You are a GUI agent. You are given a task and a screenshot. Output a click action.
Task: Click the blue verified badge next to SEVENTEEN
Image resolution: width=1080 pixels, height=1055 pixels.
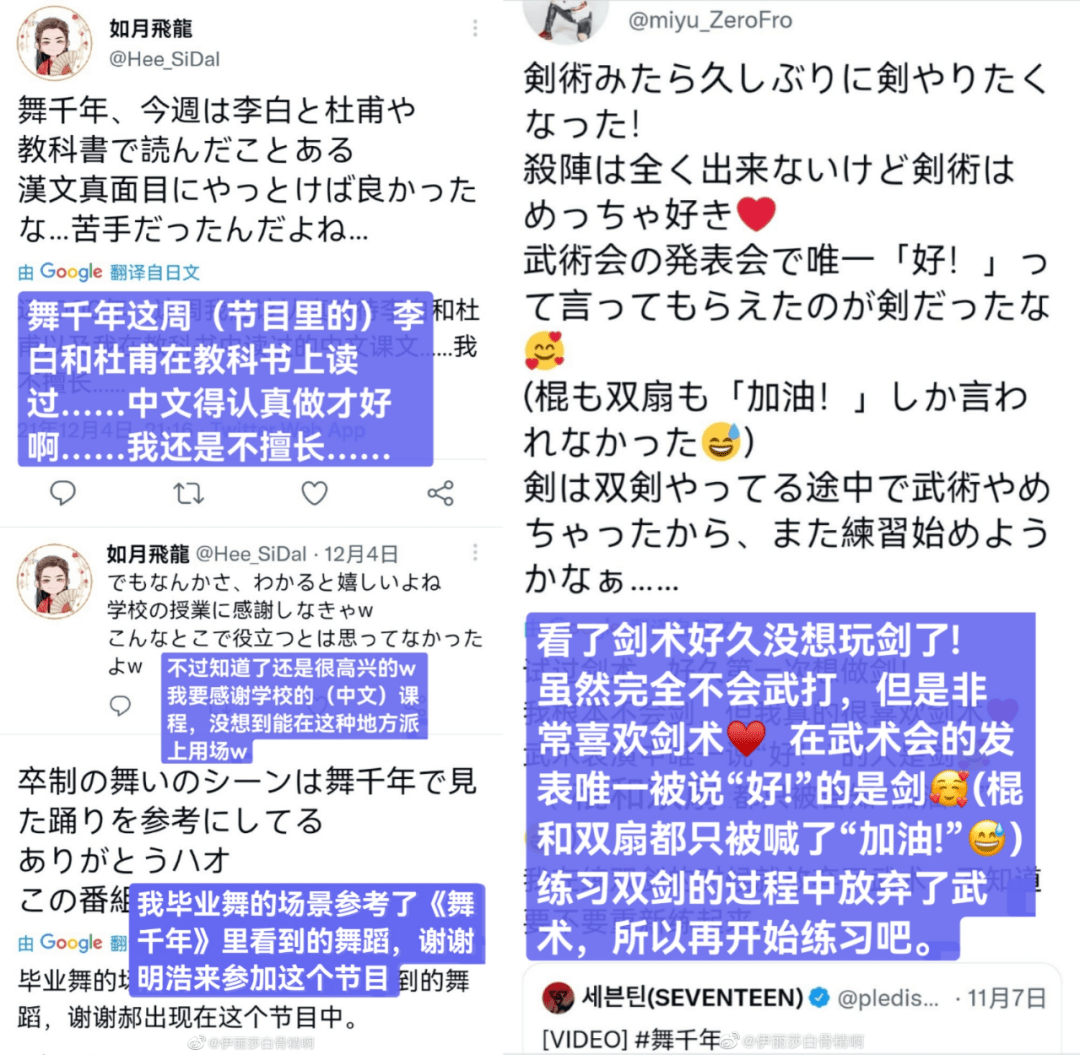click(x=819, y=997)
